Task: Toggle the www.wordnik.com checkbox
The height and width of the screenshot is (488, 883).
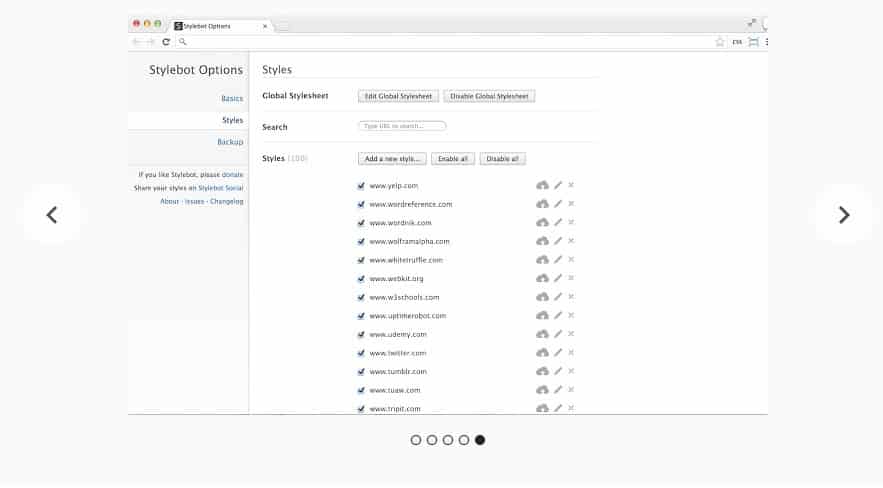Action: [361, 223]
